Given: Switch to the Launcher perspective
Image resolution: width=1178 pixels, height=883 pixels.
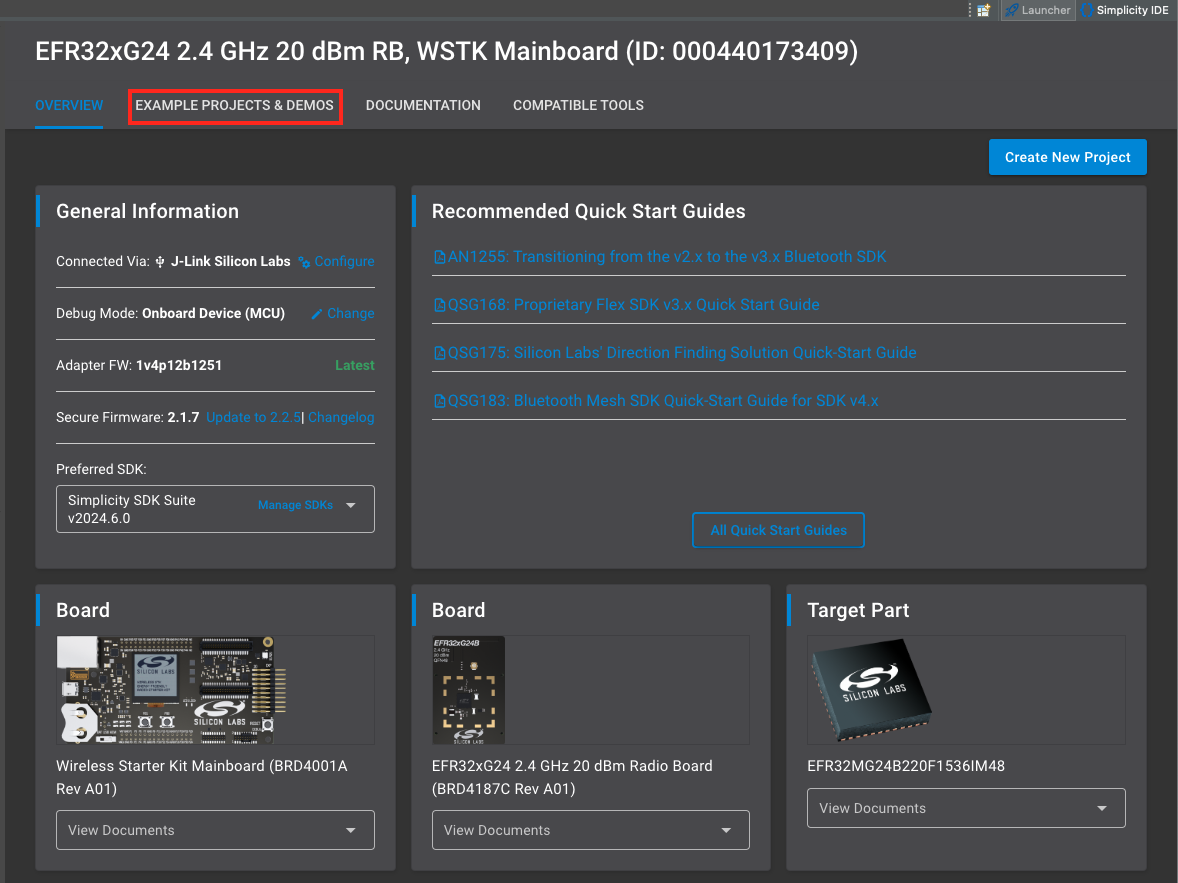Looking at the screenshot, I should pyautogui.click(x=1037, y=10).
